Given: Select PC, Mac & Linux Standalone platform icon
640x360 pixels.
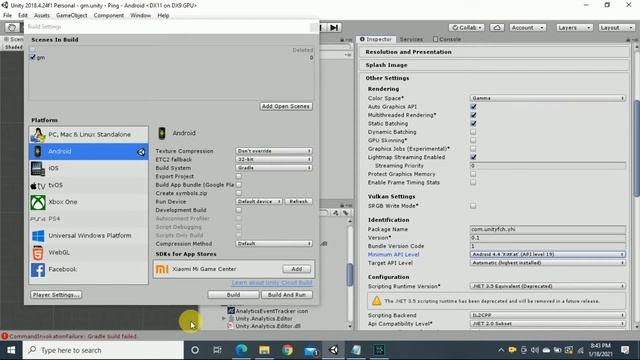Looking at the screenshot, I should tap(38, 134).
